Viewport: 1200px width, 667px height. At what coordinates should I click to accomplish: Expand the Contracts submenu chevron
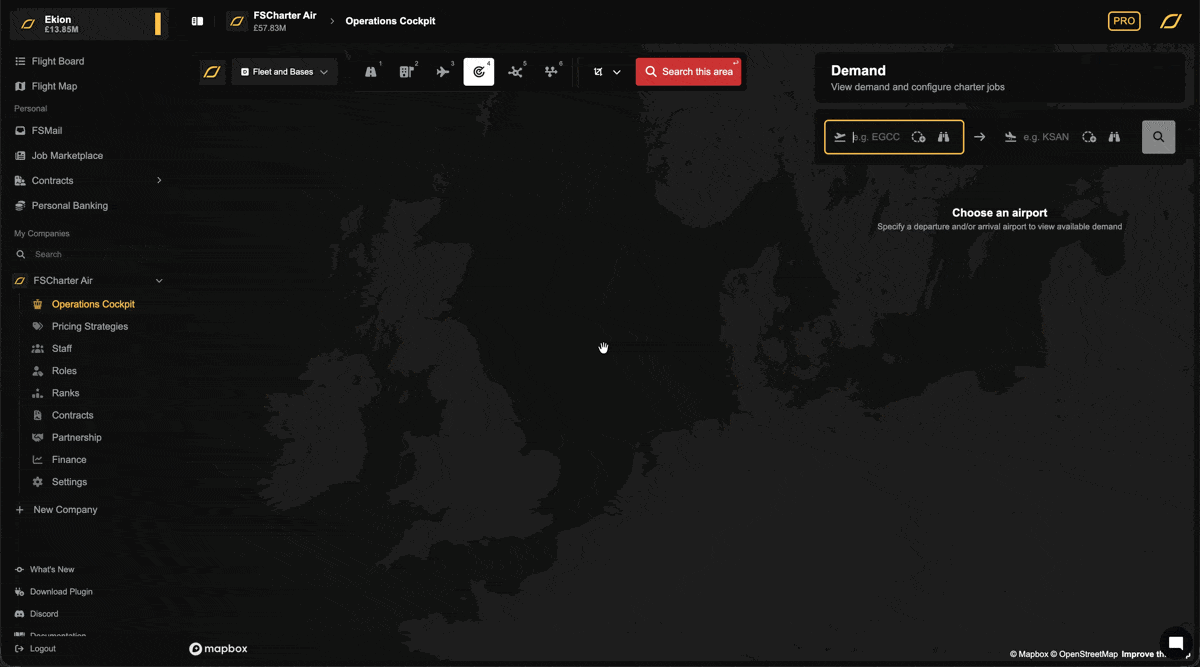coord(159,181)
